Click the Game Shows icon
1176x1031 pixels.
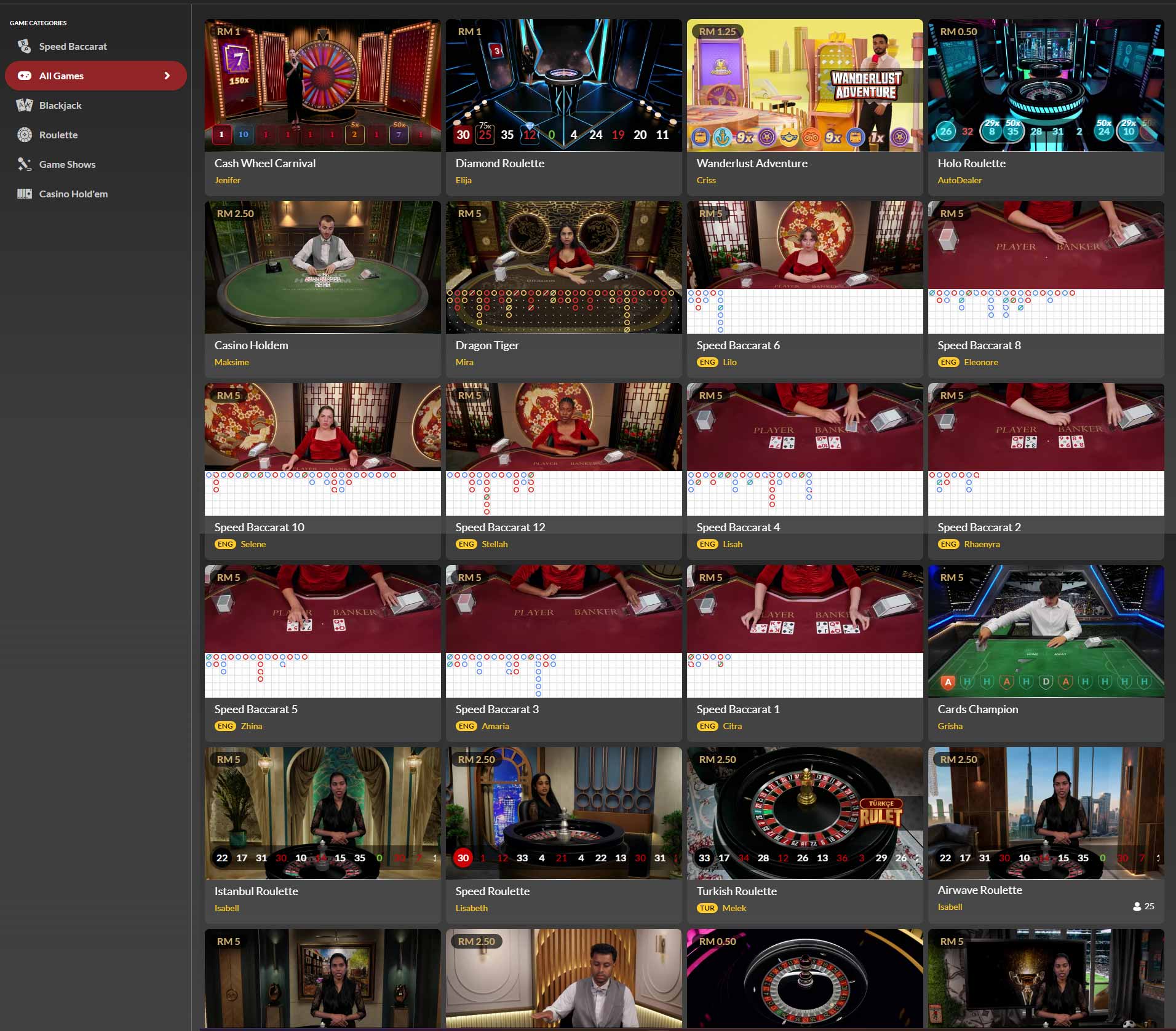tap(24, 164)
